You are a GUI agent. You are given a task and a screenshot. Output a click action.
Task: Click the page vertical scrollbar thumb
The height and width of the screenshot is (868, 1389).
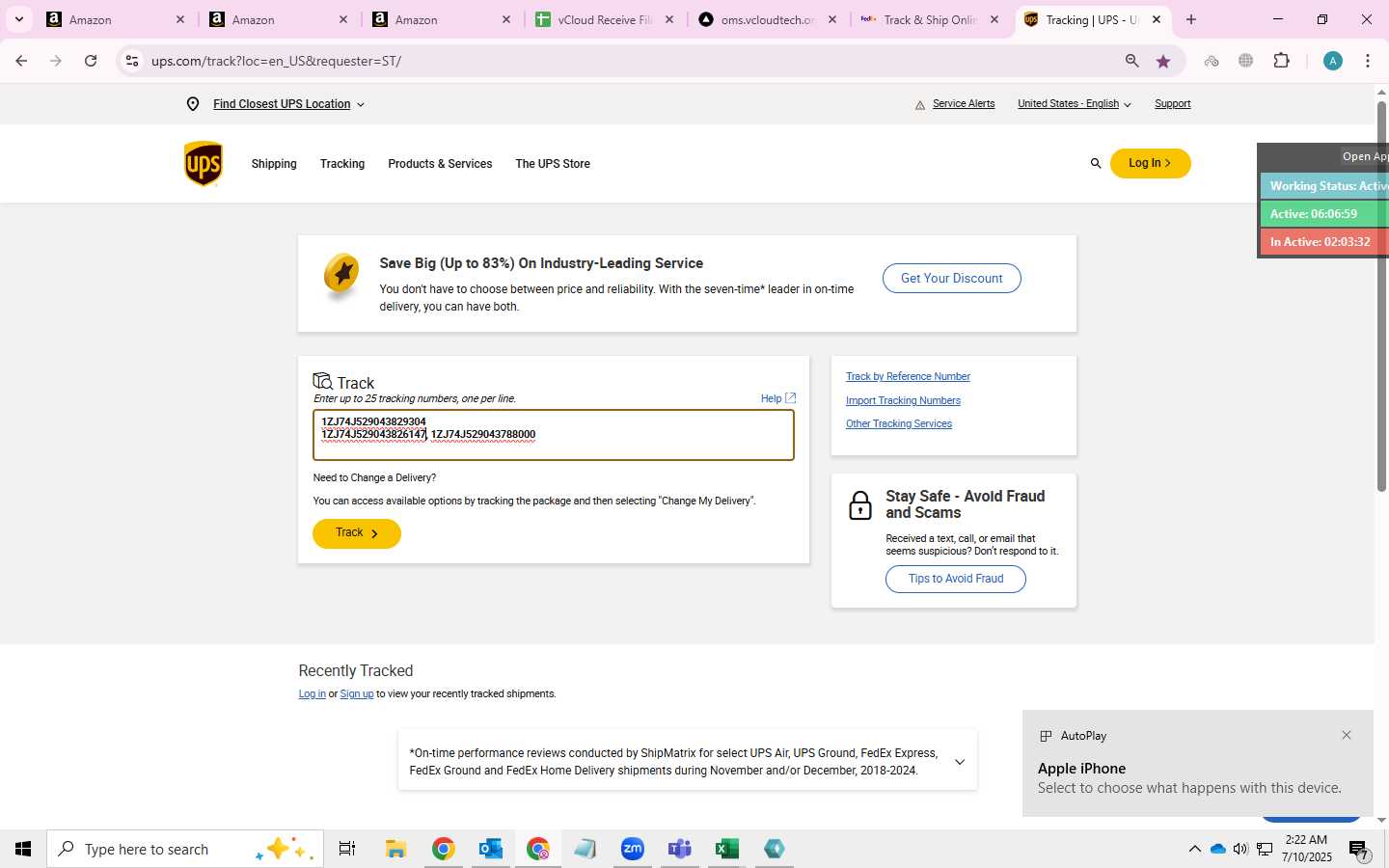(1381, 294)
